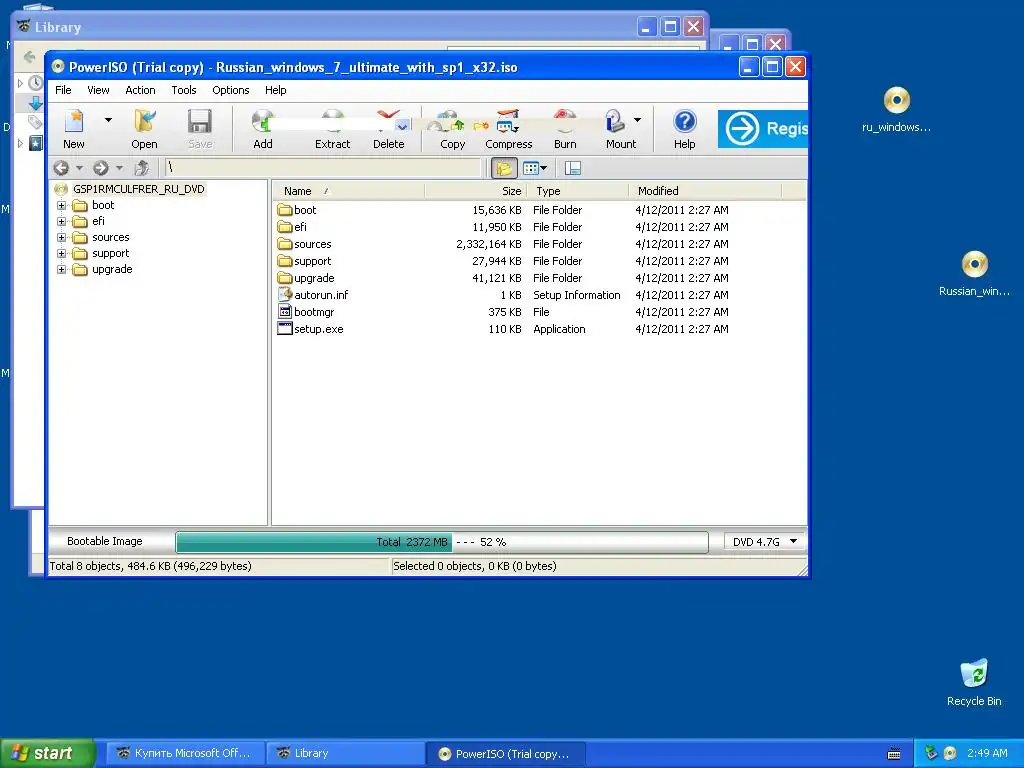The width and height of the screenshot is (1024, 768).
Task: Open the Forward history dropdown arrow
Action: pos(120,168)
